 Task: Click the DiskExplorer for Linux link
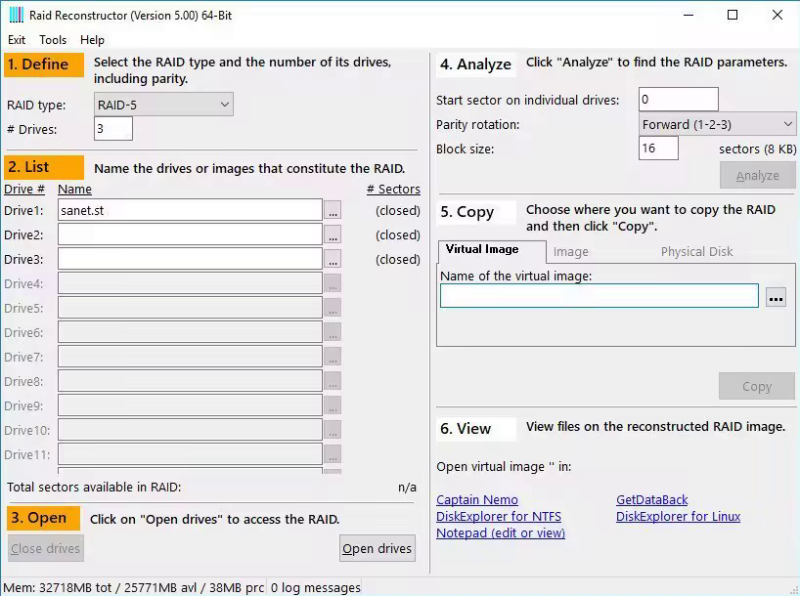coord(678,517)
